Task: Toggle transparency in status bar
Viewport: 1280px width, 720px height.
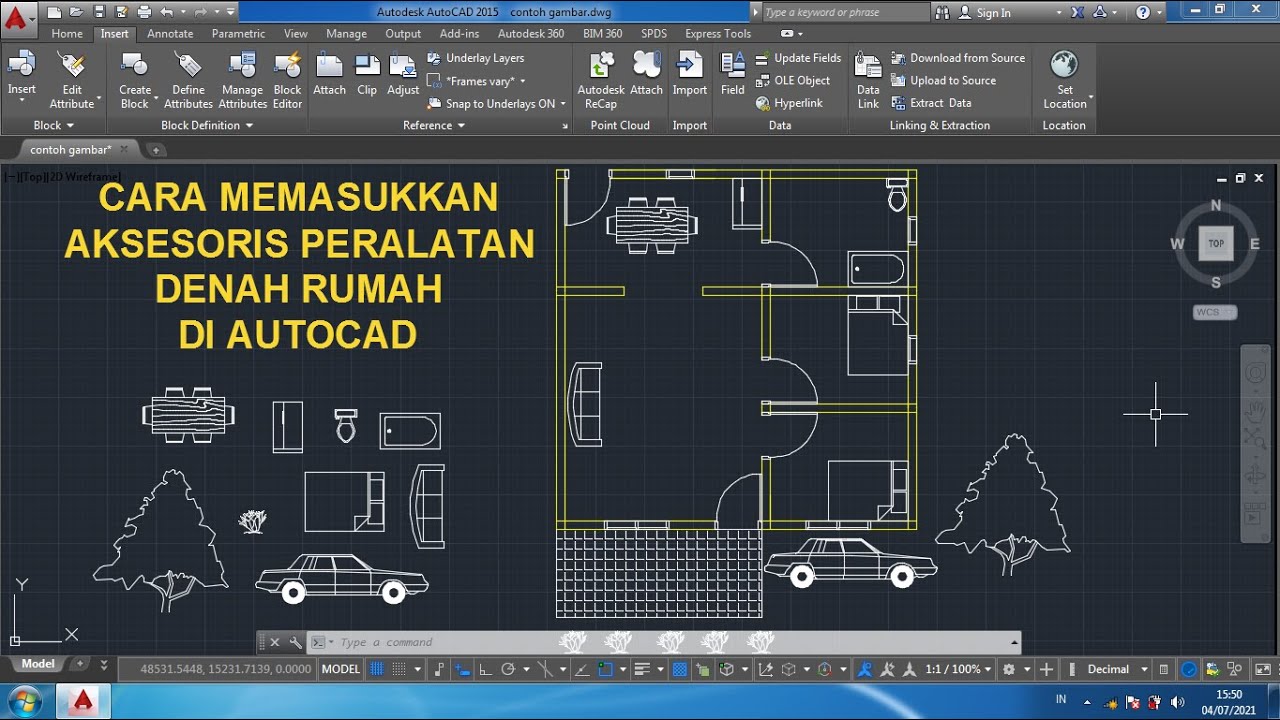Action: click(679, 669)
